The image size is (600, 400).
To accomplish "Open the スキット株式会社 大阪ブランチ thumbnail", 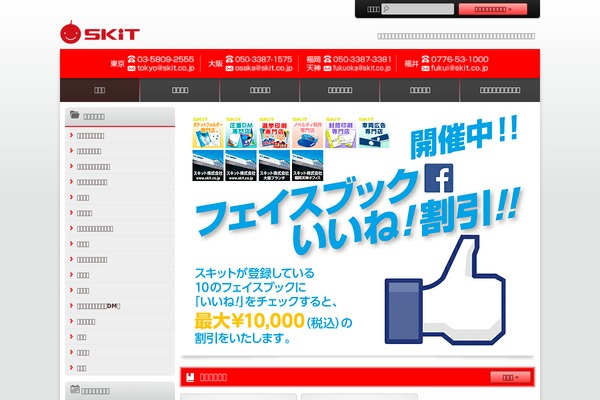I will point(274,165).
